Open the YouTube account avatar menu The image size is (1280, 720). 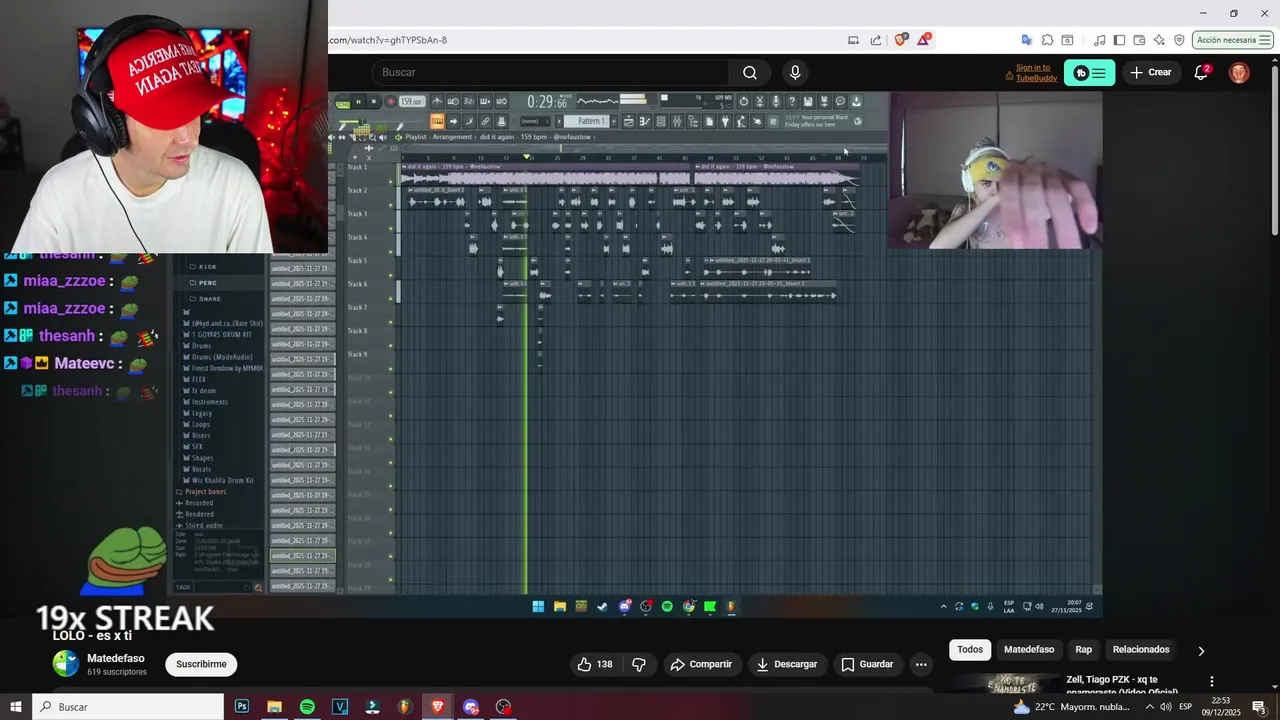click(1239, 72)
